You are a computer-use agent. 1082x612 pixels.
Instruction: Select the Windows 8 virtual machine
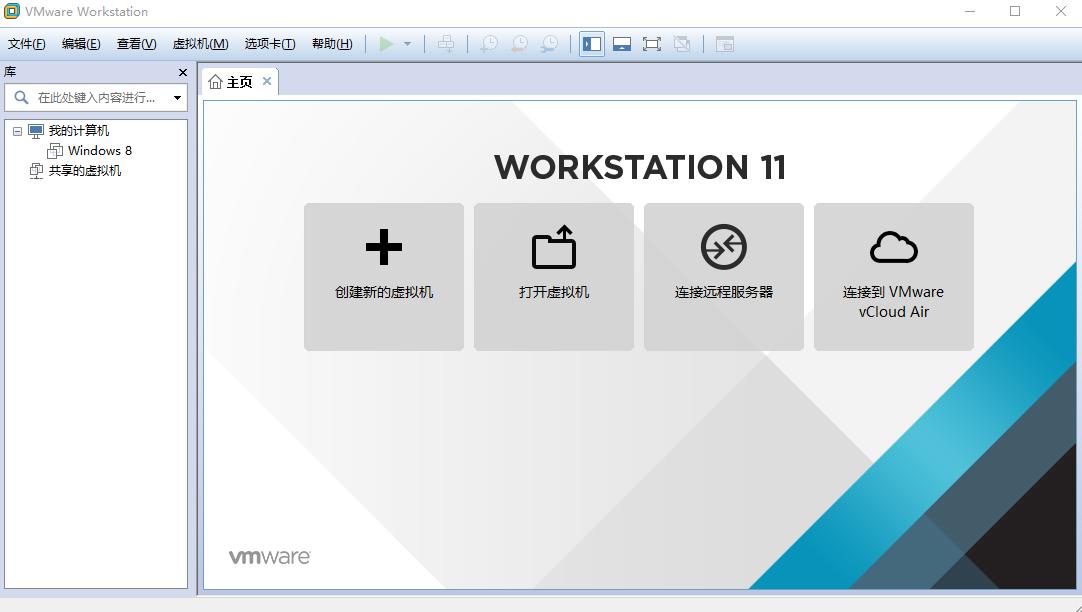coord(99,150)
